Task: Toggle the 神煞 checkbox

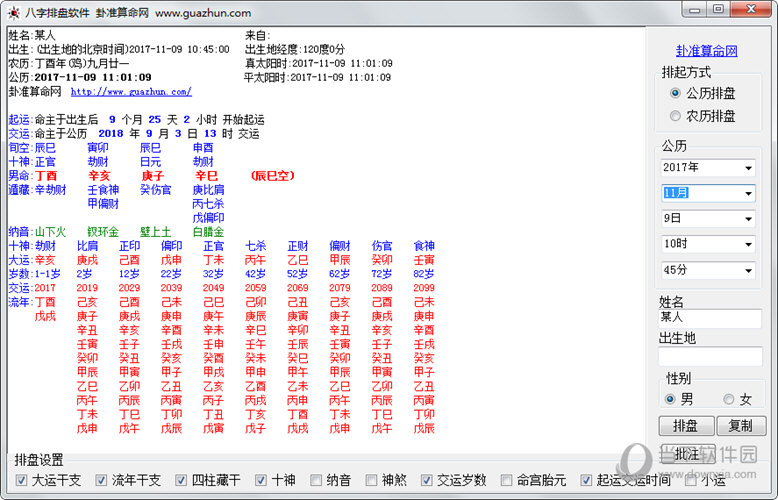Action: click(x=372, y=480)
